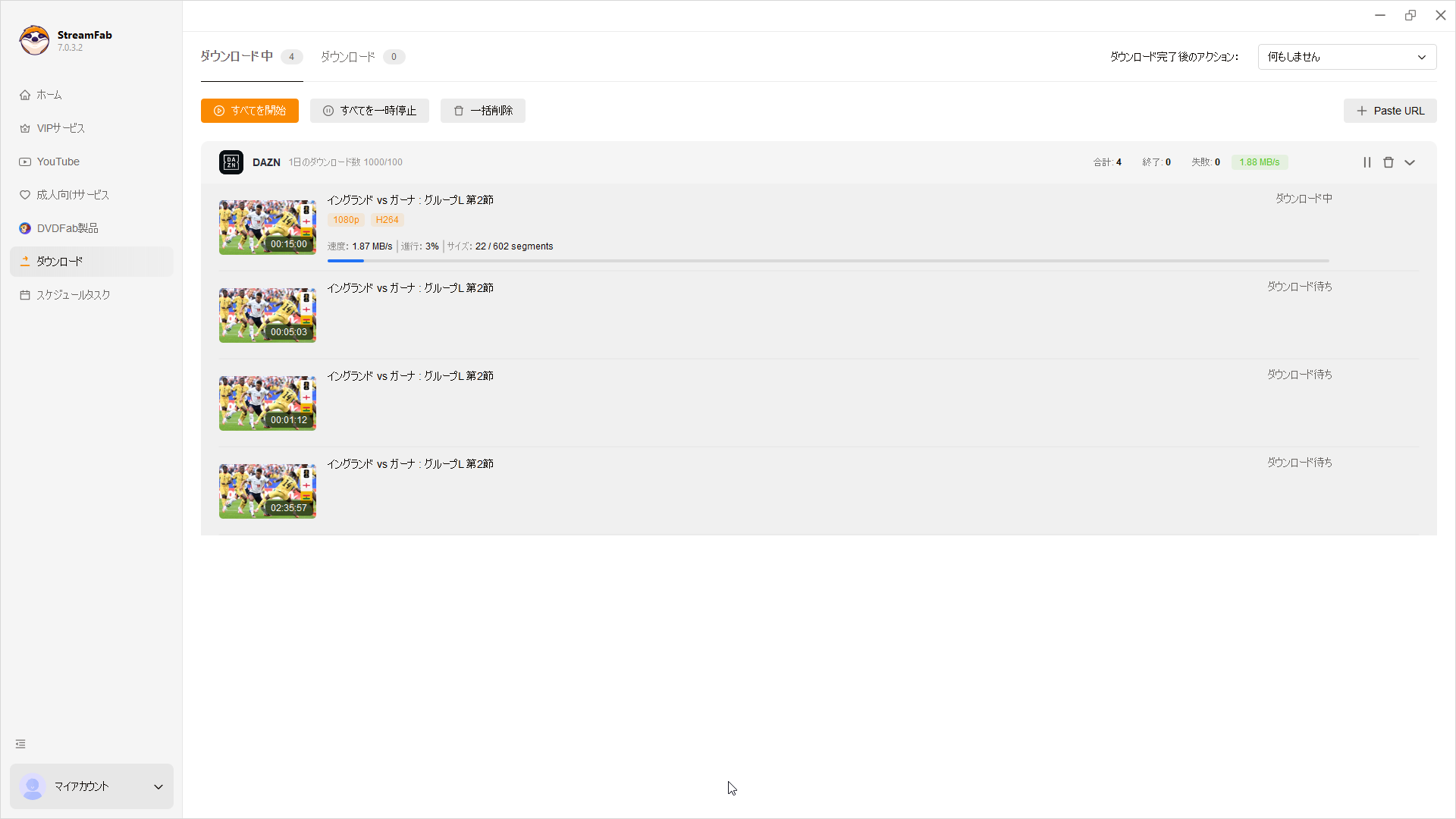The width and height of the screenshot is (1456, 819).
Task: Open the thumbnail with duration 02:35:57
Action: tap(268, 491)
